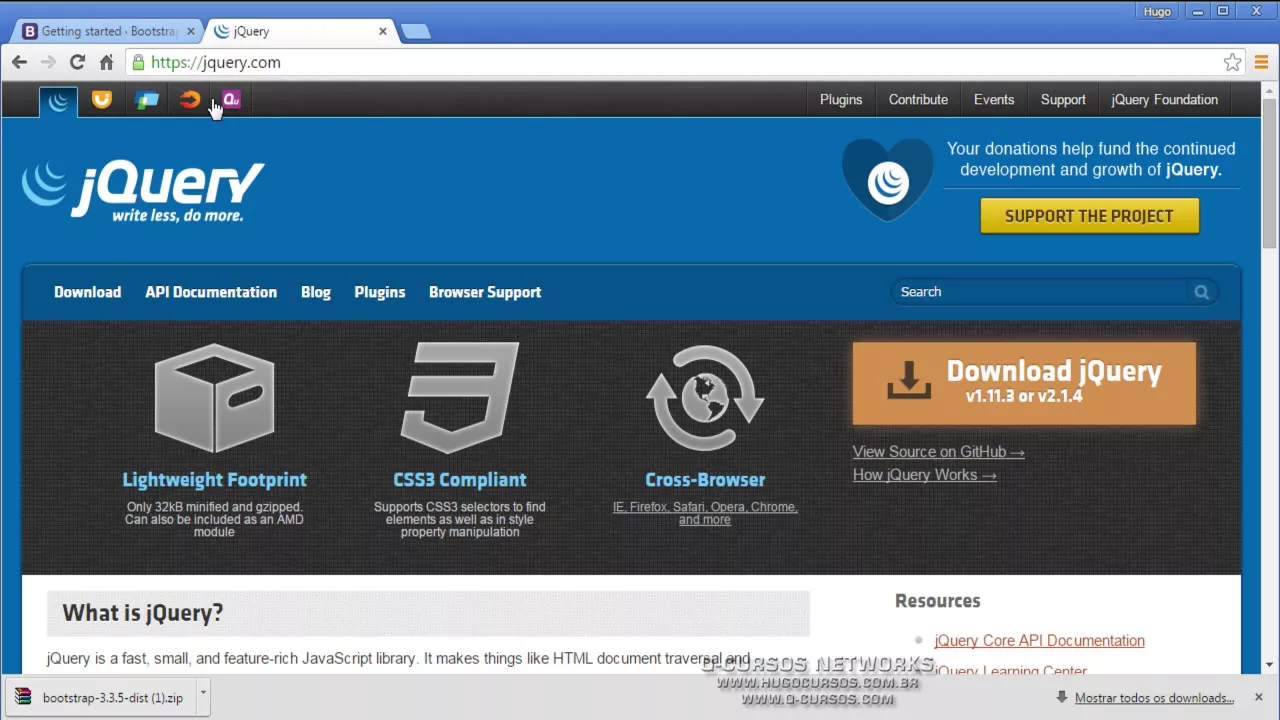Click the vertical scrollbar thumb
The width and height of the screenshot is (1280, 720).
1269,173
